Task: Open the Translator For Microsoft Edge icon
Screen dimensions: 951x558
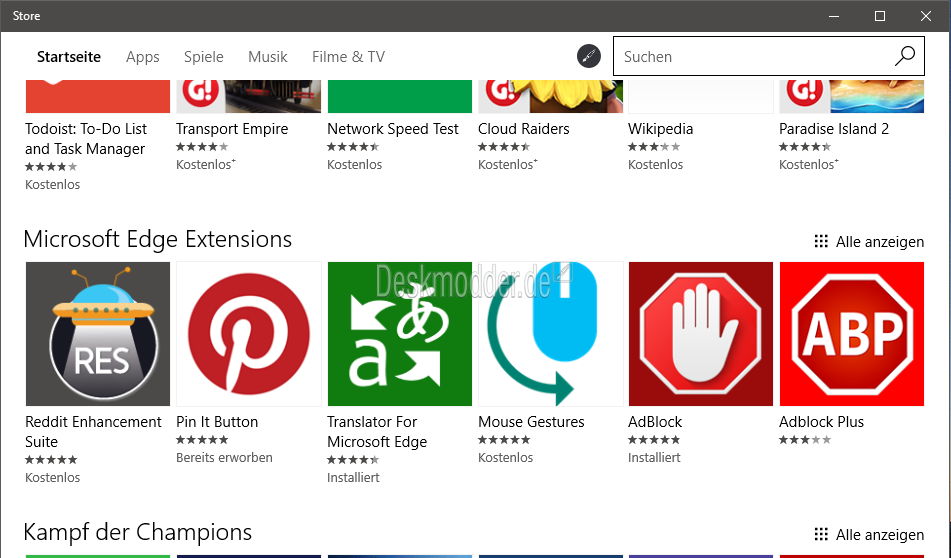Action: click(400, 334)
